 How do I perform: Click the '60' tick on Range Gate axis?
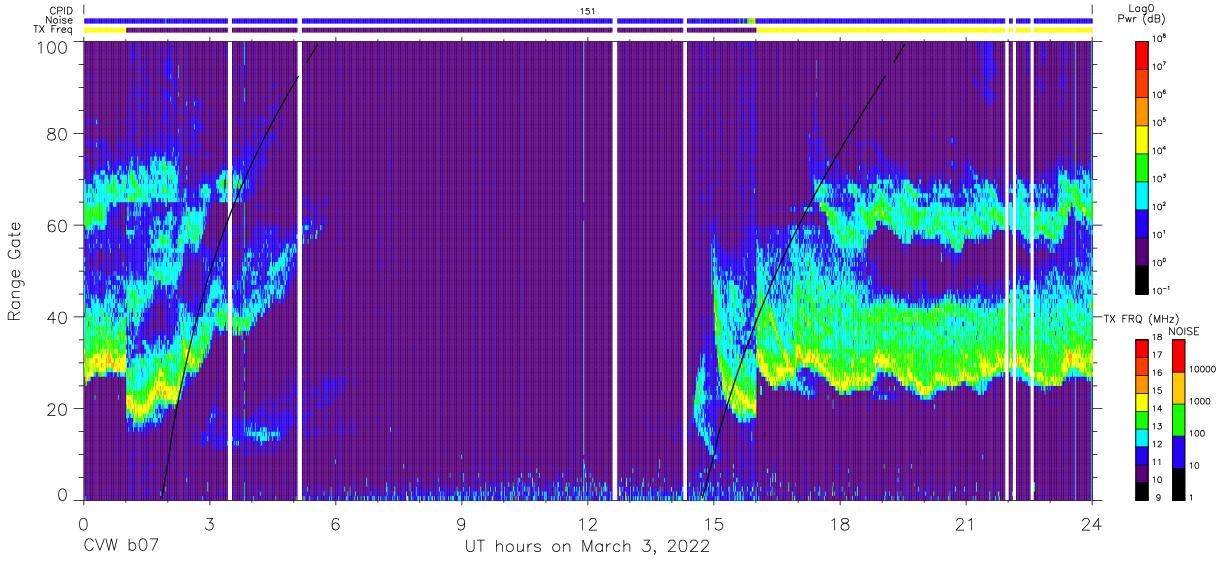[58, 225]
